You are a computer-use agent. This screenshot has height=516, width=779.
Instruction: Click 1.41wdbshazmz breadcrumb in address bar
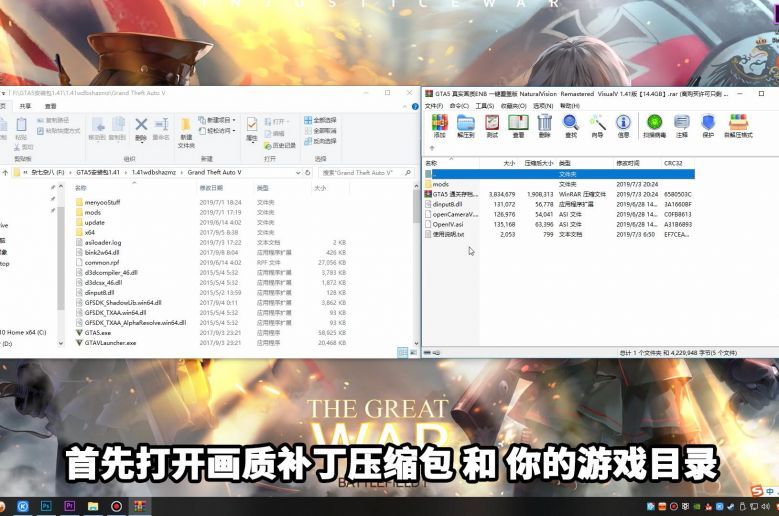[x=154, y=172]
